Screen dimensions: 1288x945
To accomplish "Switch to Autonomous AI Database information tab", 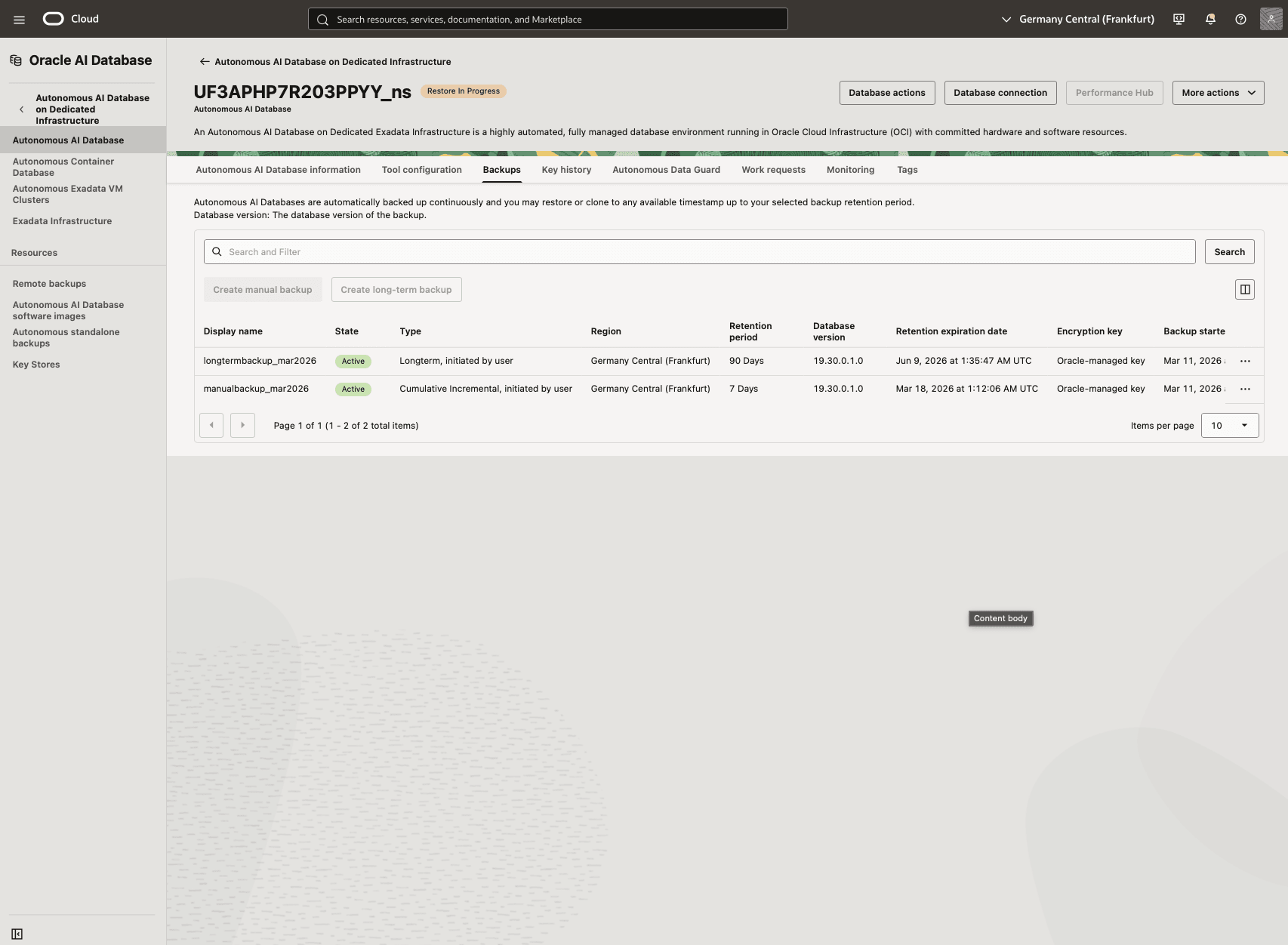I will tap(278, 170).
